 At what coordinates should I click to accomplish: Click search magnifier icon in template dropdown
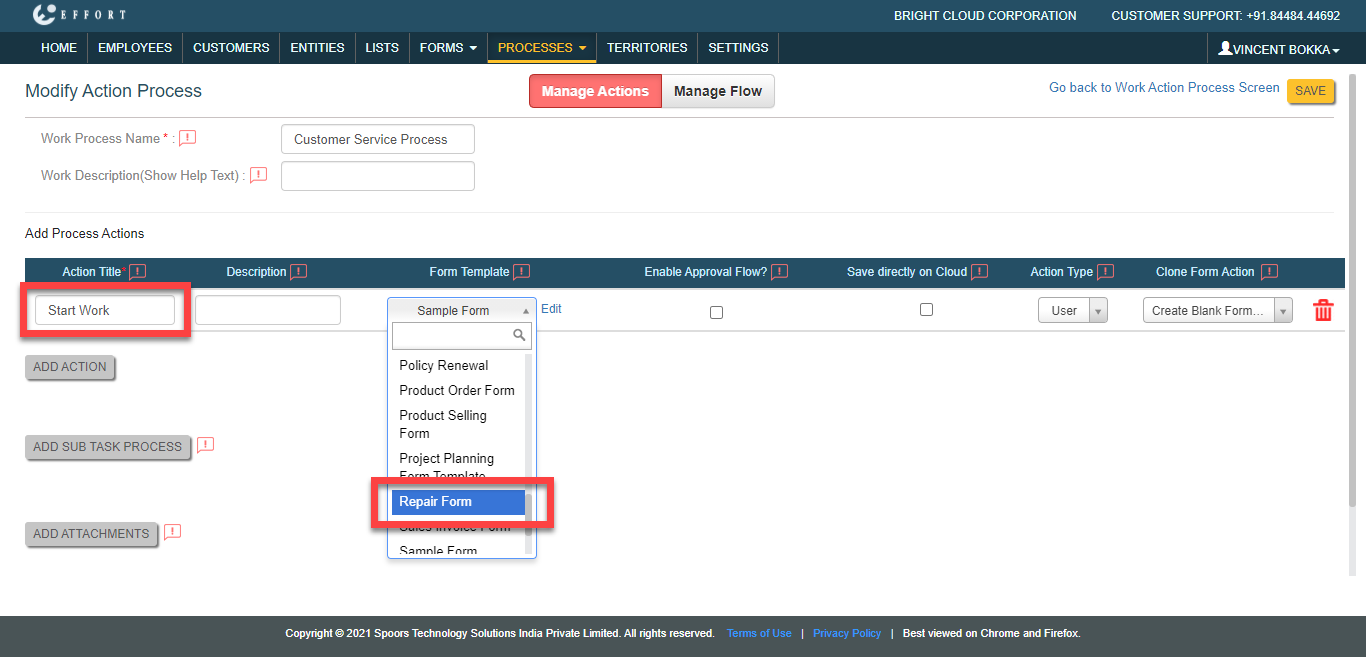click(x=519, y=335)
